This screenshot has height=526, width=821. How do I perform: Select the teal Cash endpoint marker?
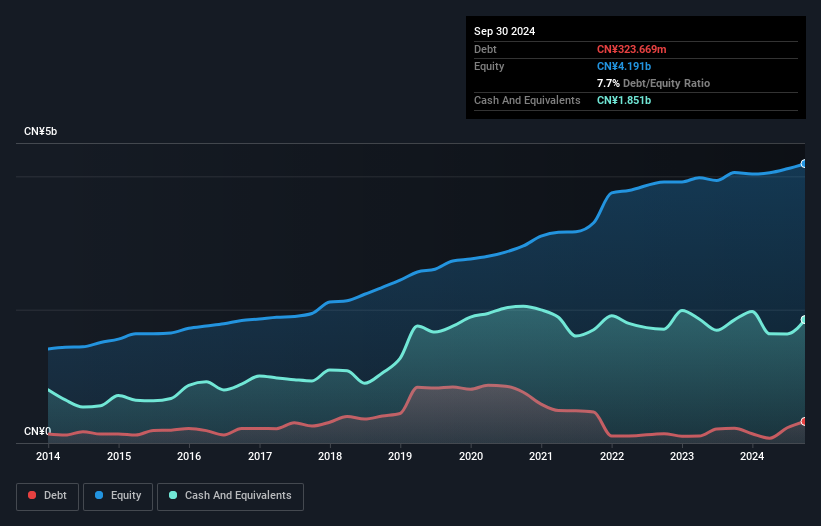click(x=804, y=320)
